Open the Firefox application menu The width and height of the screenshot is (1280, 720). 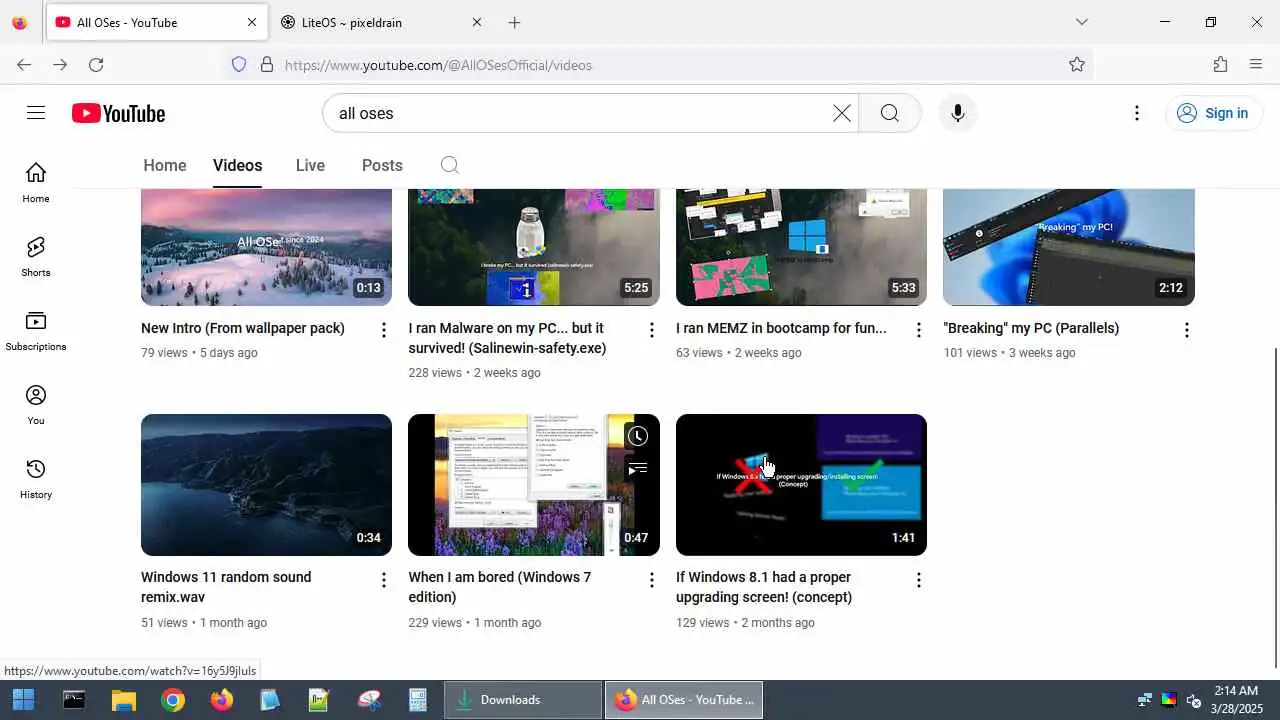pyautogui.click(x=1256, y=65)
